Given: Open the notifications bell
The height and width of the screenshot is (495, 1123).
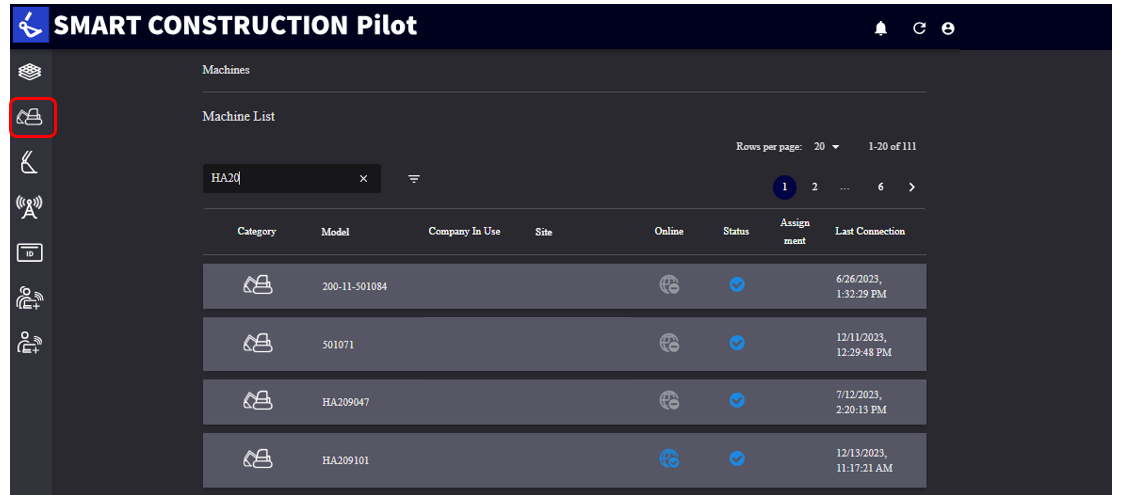Looking at the screenshot, I should (881, 29).
